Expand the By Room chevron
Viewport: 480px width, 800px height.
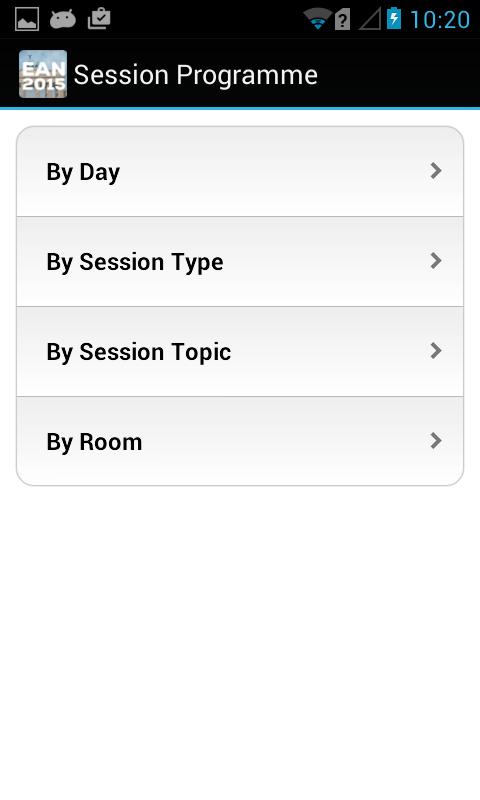click(436, 440)
